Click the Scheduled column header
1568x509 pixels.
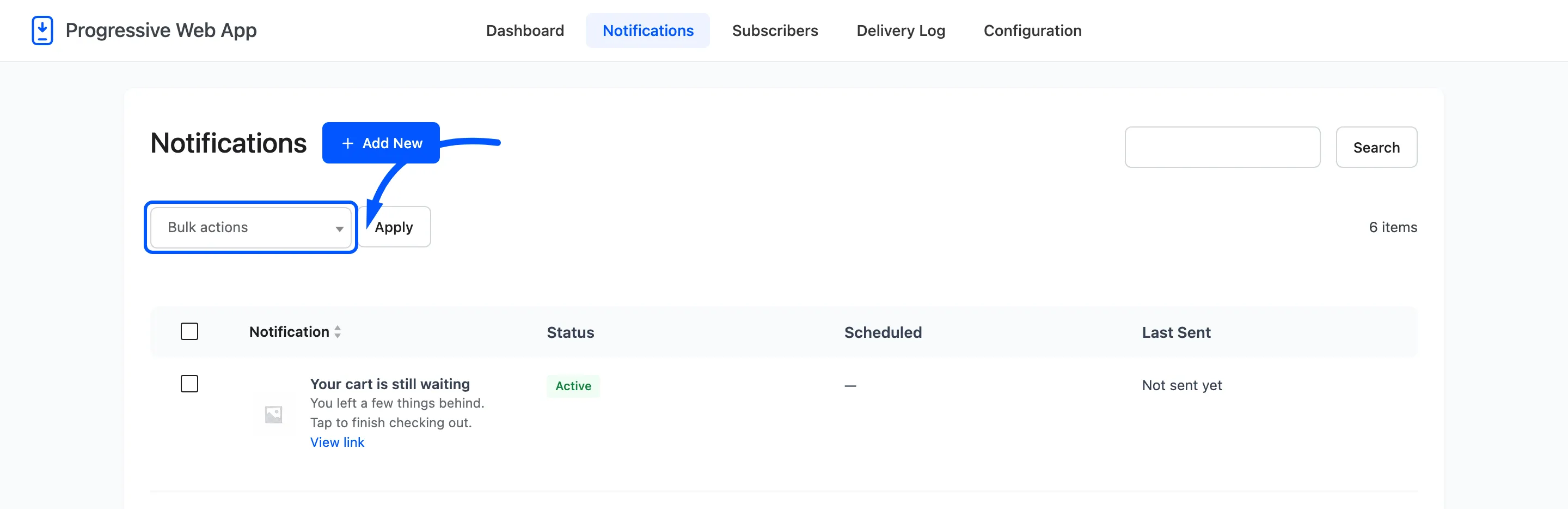(x=883, y=332)
